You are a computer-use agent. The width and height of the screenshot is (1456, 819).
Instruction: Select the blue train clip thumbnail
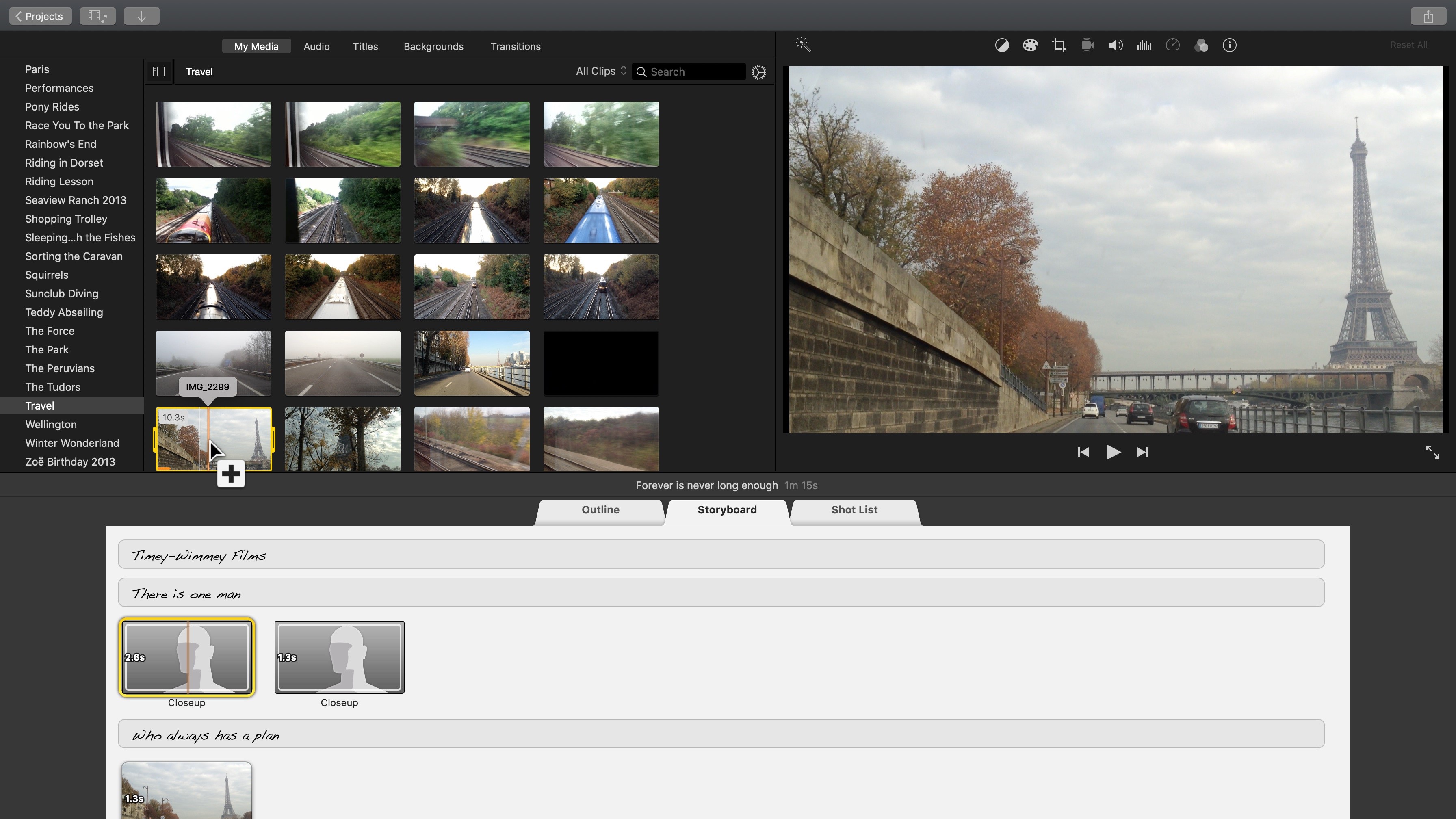click(x=601, y=210)
